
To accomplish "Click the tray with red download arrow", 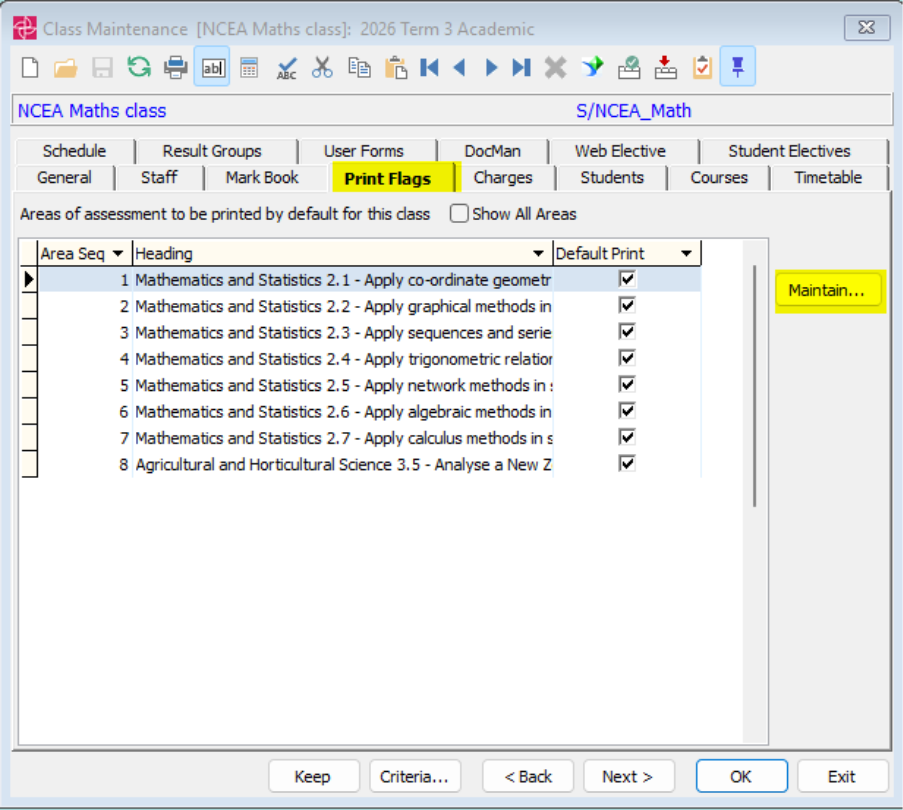I will [665, 67].
